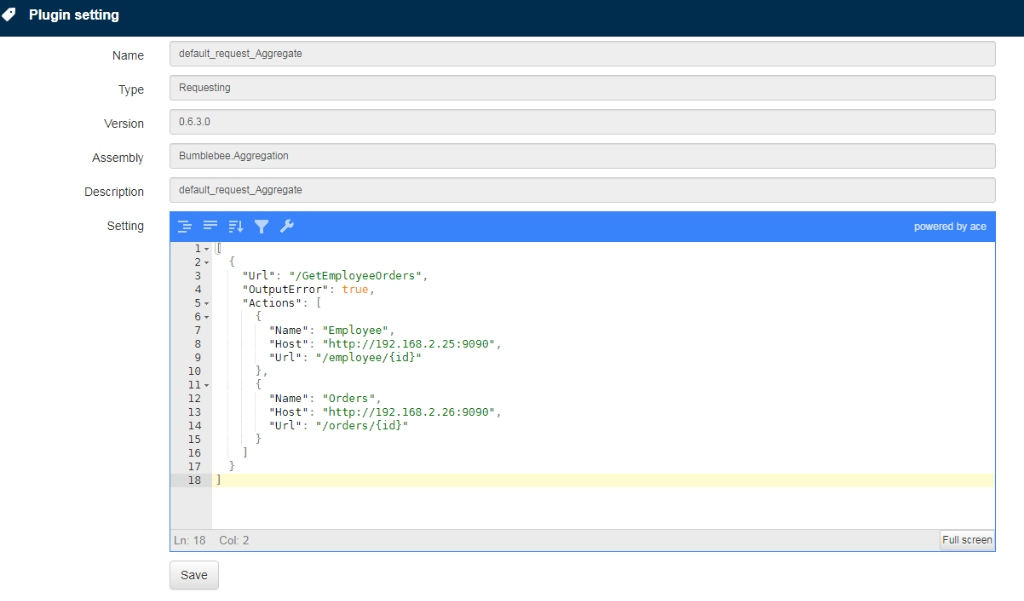Collapse the Actions array on line 5
1024x601 pixels.
(206, 303)
